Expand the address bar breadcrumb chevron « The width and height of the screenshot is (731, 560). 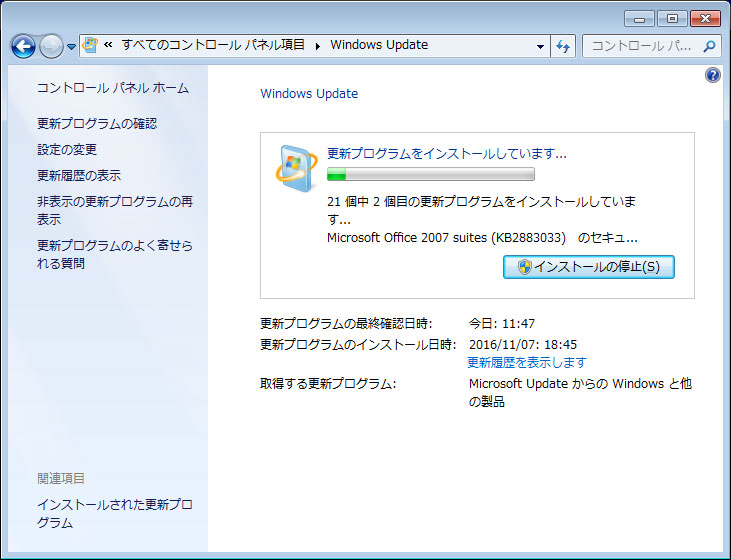point(108,45)
